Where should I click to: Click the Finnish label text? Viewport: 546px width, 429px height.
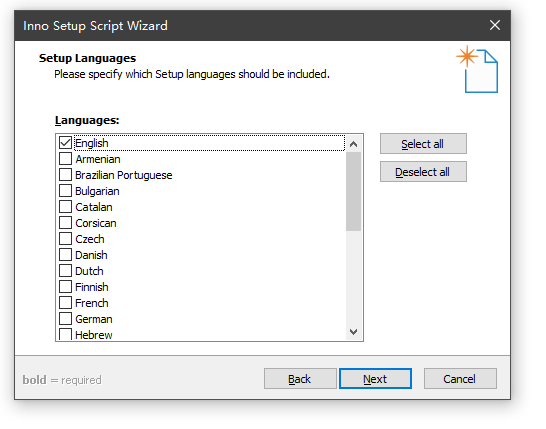point(92,287)
